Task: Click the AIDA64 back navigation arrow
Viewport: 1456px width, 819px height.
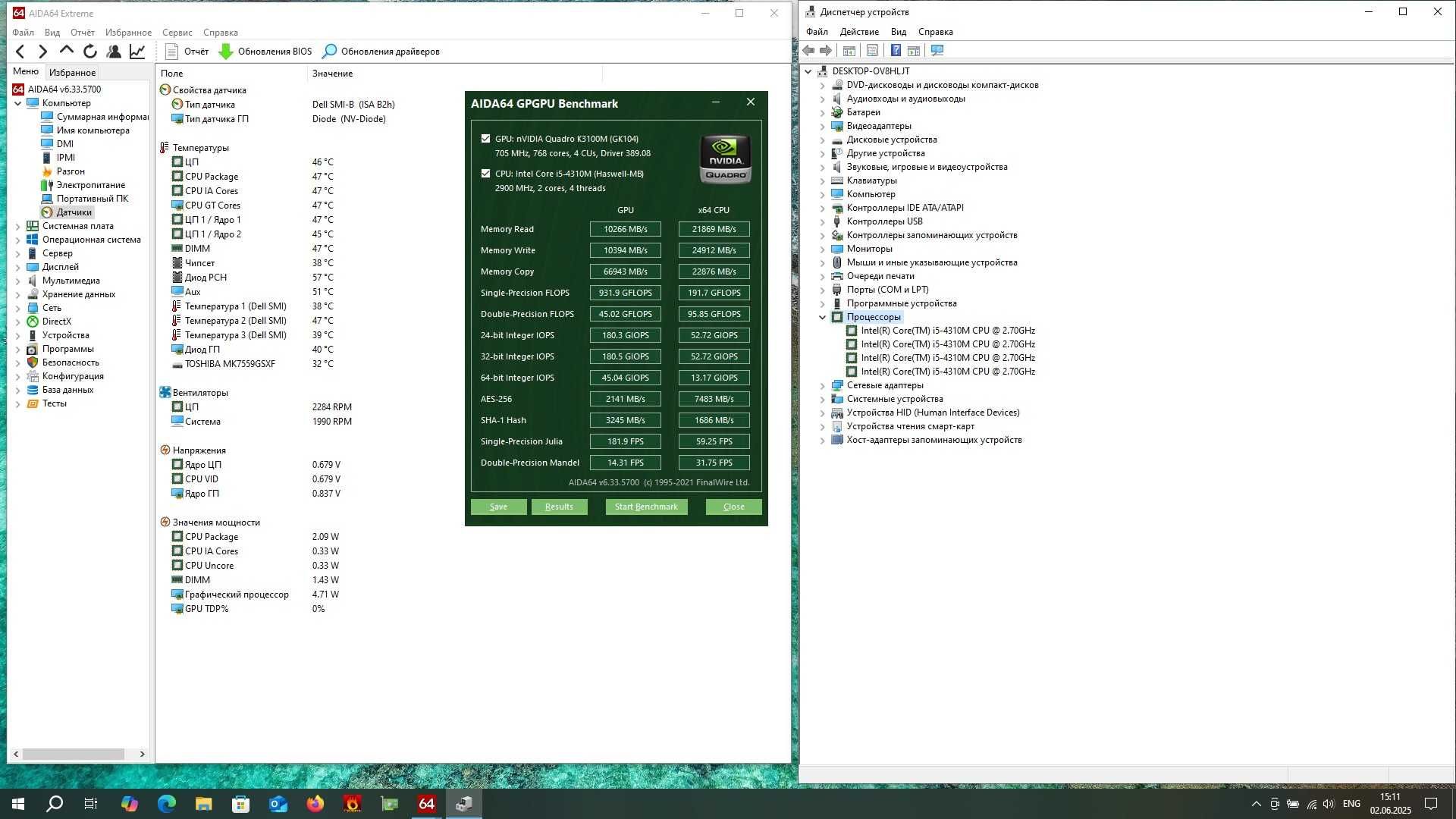Action: 20,52
